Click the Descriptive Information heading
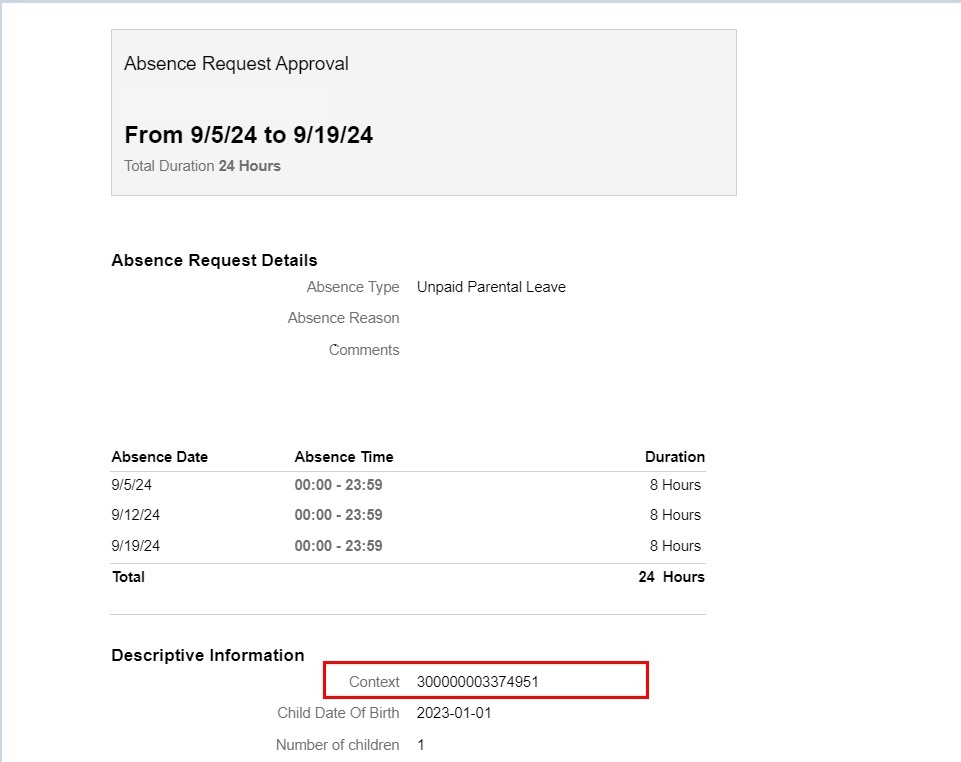This screenshot has height=762, width=961. tap(207, 655)
